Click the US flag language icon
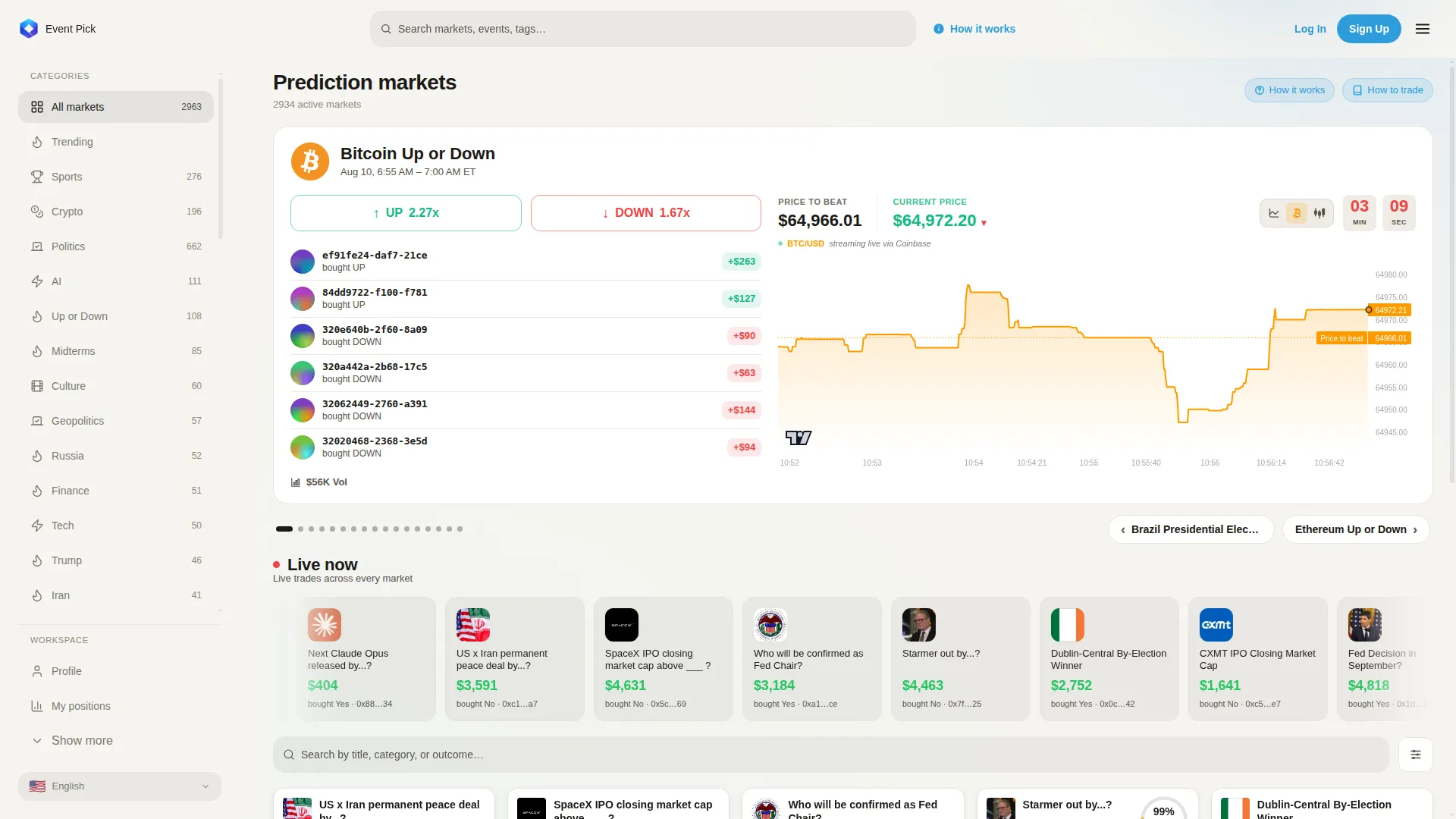Screen dimensions: 1456x819 pos(37,786)
